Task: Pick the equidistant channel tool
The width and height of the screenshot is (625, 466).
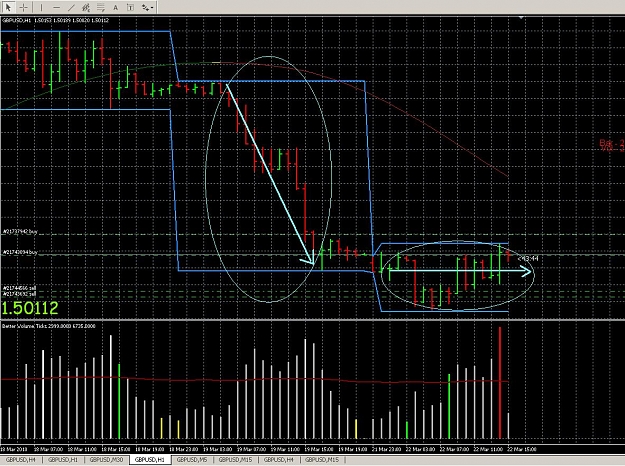Action: (86, 7)
